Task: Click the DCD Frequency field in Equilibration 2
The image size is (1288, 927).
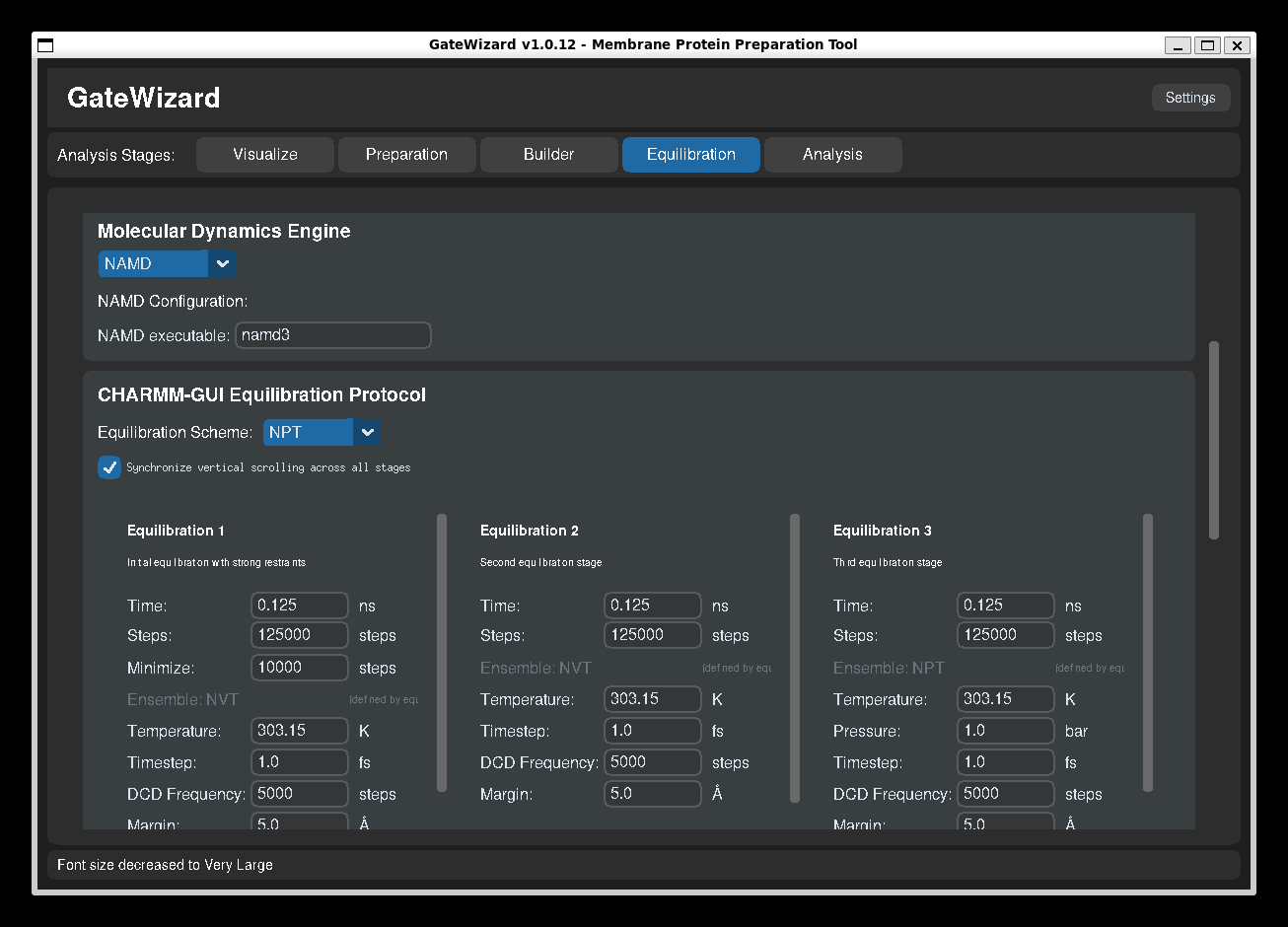Action: coord(652,761)
